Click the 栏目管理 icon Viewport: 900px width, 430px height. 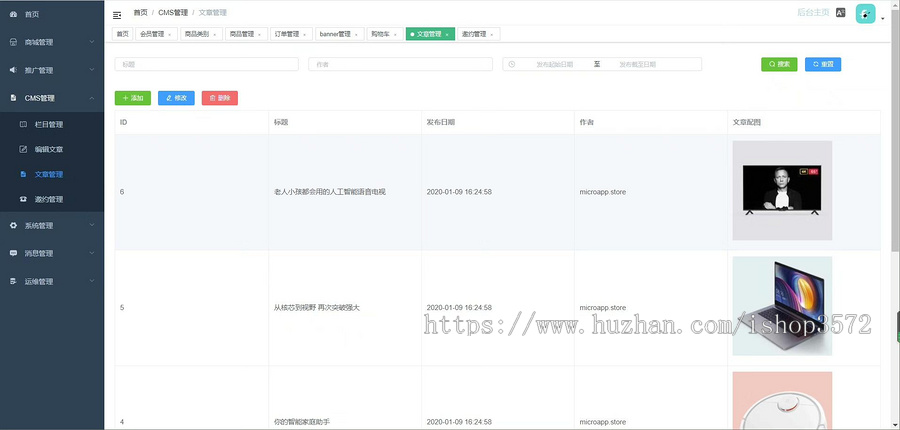(x=24, y=124)
